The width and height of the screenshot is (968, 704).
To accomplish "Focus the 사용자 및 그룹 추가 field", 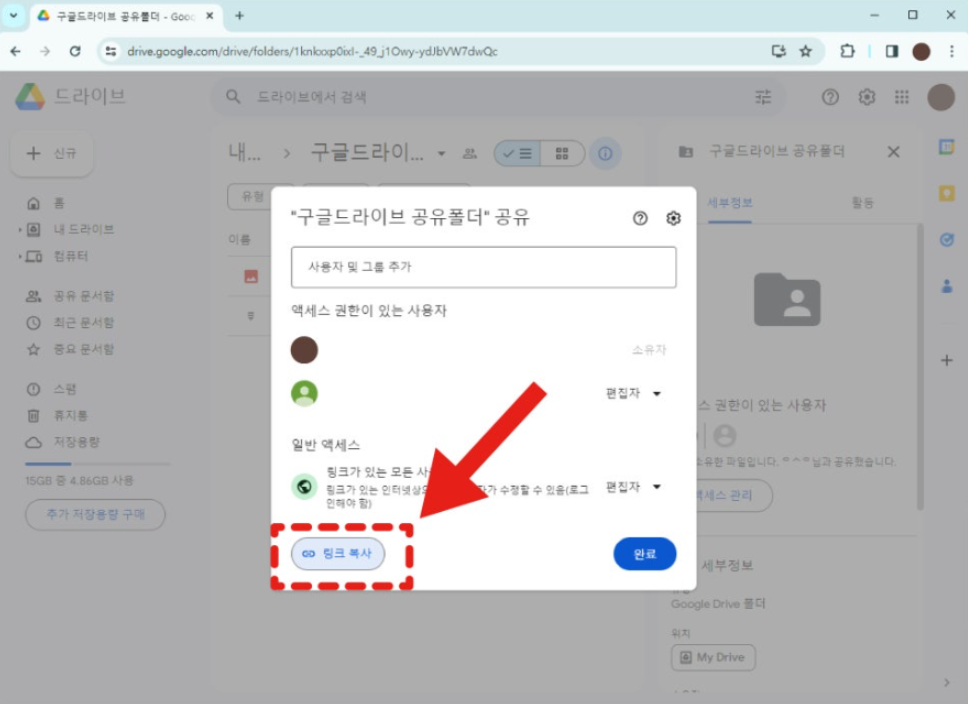I will [483, 267].
